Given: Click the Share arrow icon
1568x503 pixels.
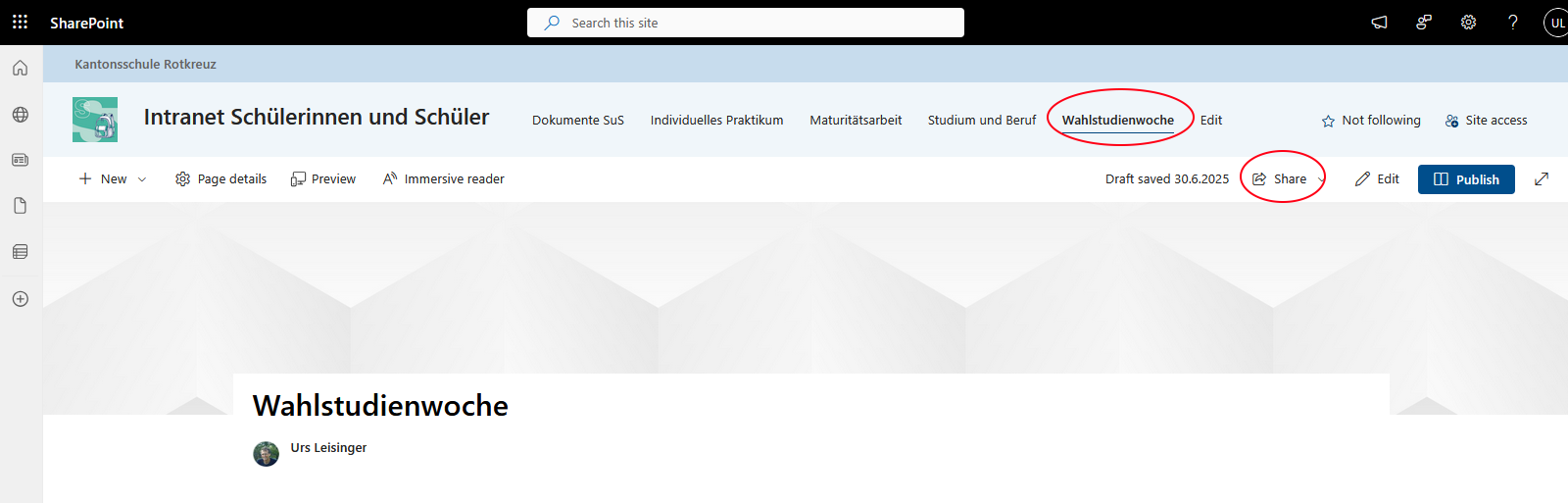Looking at the screenshot, I should tap(1259, 179).
